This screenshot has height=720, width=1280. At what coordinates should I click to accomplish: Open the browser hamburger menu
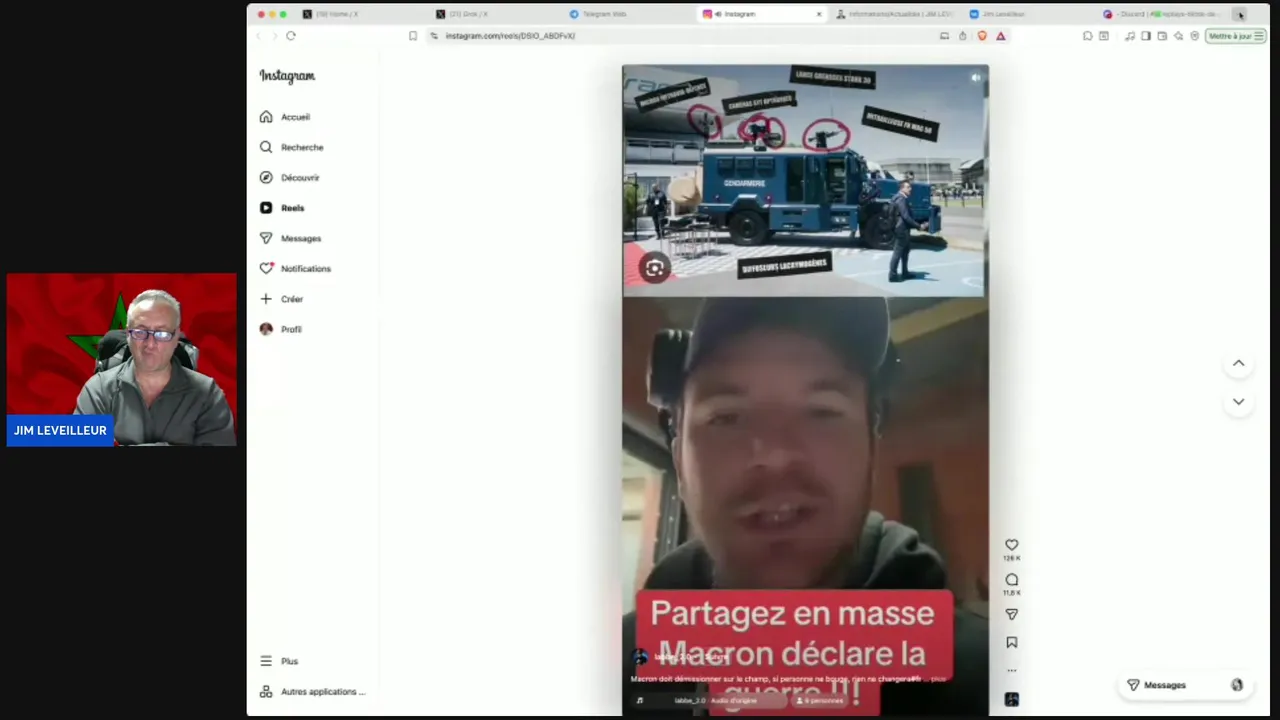pyautogui.click(x=1259, y=36)
